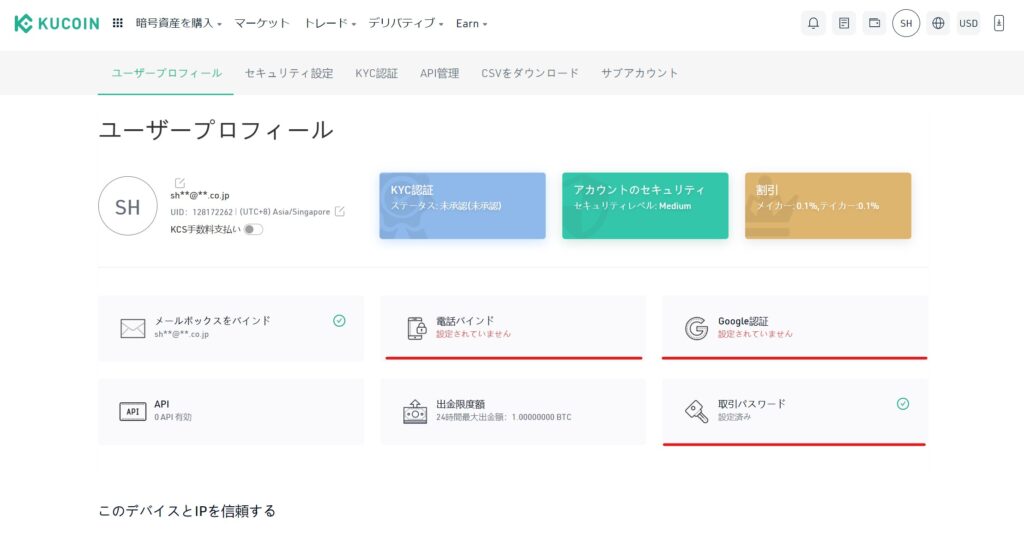Click the このデバイスとIPを信頼する heading
1024x539 pixels.
pyautogui.click(x=187, y=511)
